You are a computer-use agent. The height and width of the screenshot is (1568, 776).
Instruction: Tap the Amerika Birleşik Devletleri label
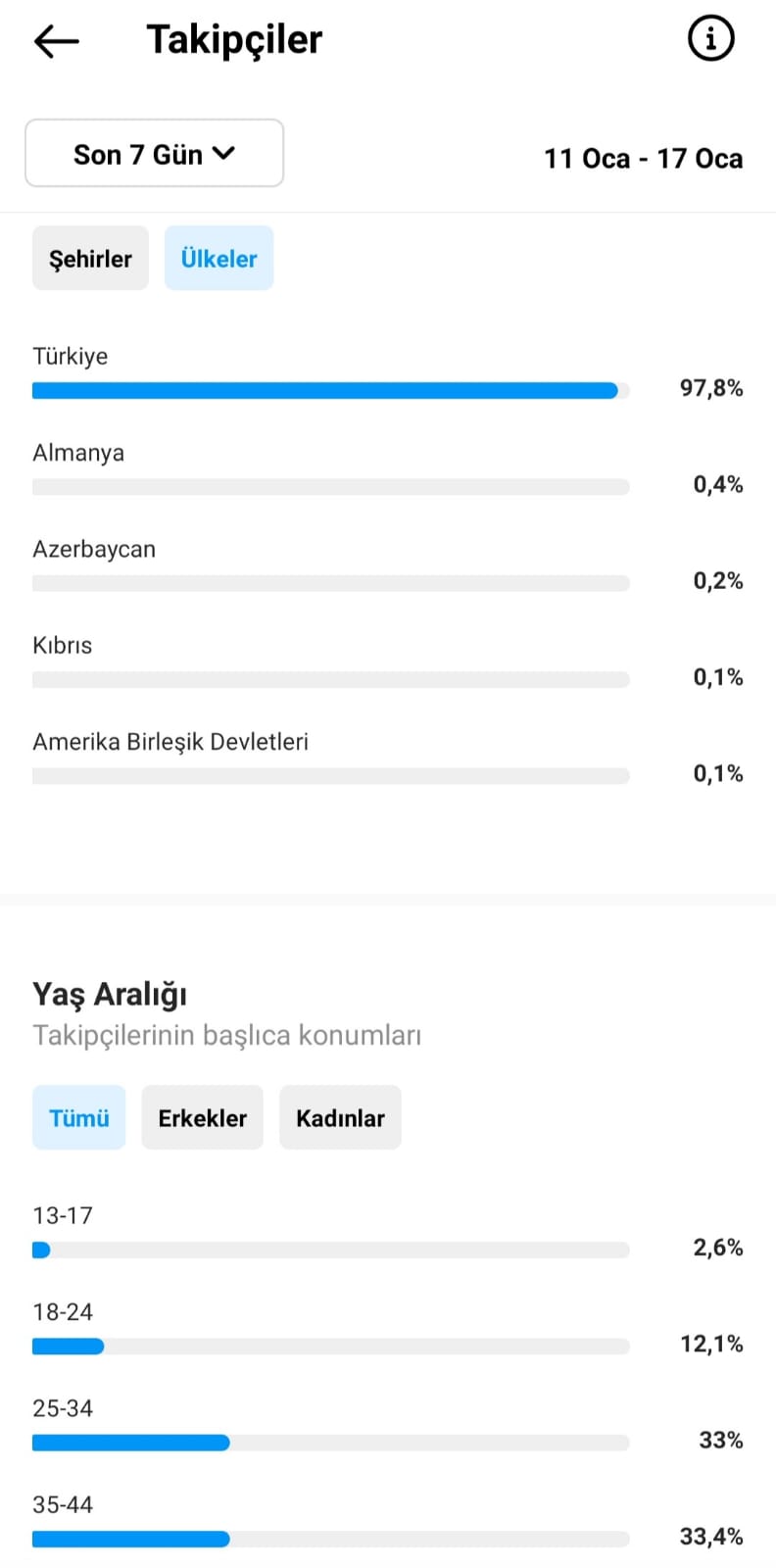[170, 742]
